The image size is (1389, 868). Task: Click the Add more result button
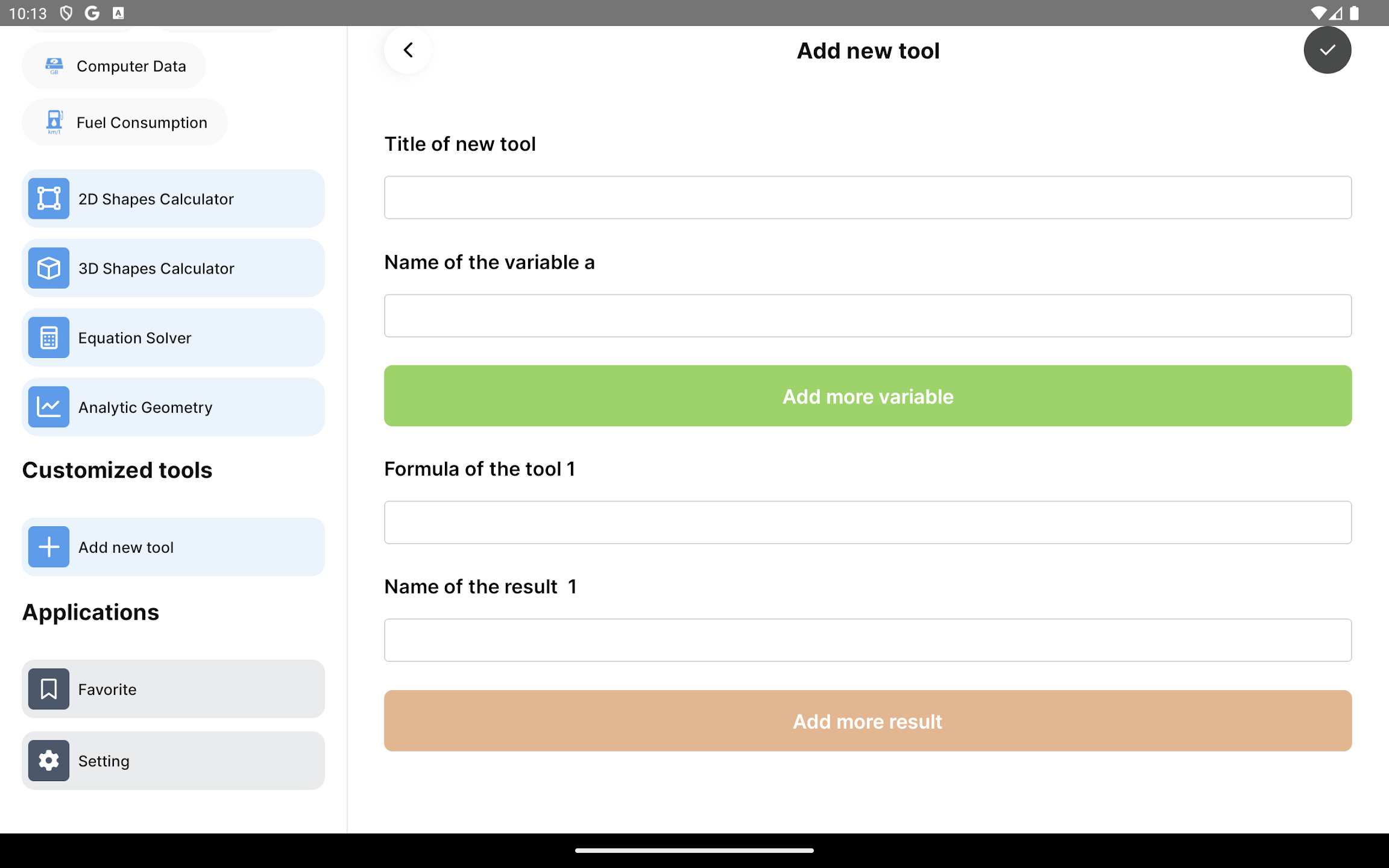[x=868, y=721]
